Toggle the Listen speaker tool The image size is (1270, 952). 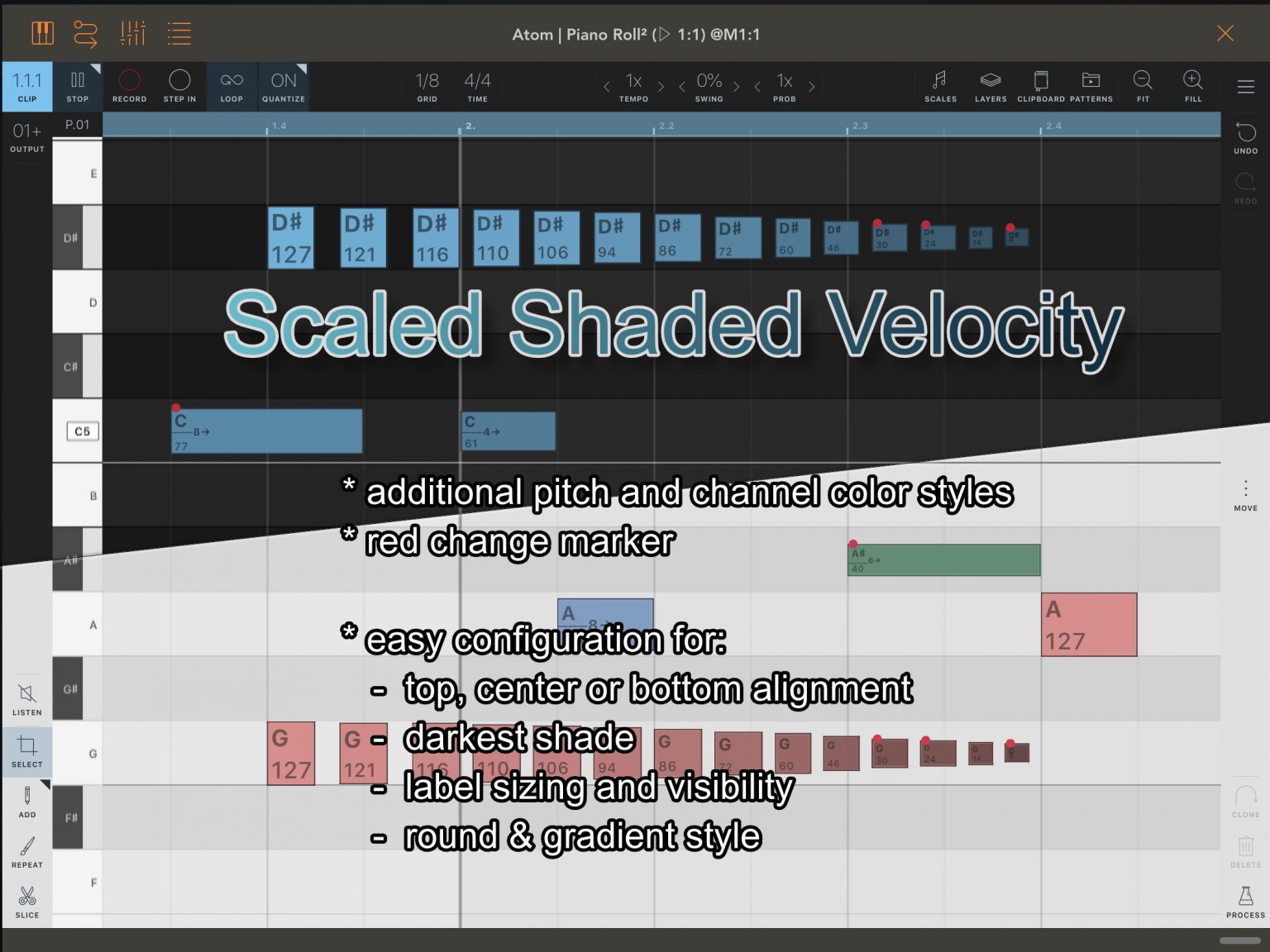(27, 699)
